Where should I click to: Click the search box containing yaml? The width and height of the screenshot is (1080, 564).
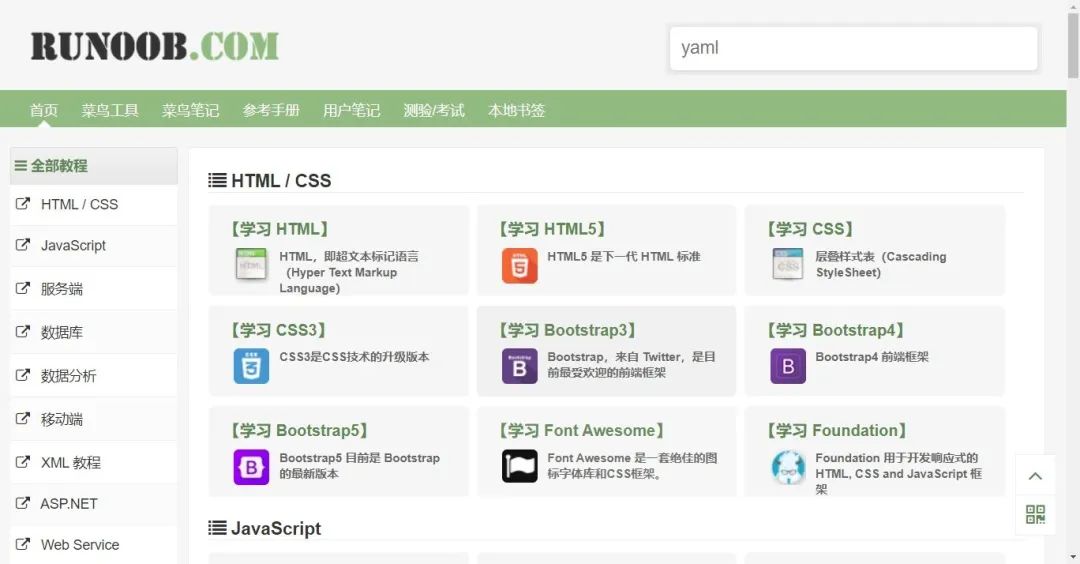852,48
